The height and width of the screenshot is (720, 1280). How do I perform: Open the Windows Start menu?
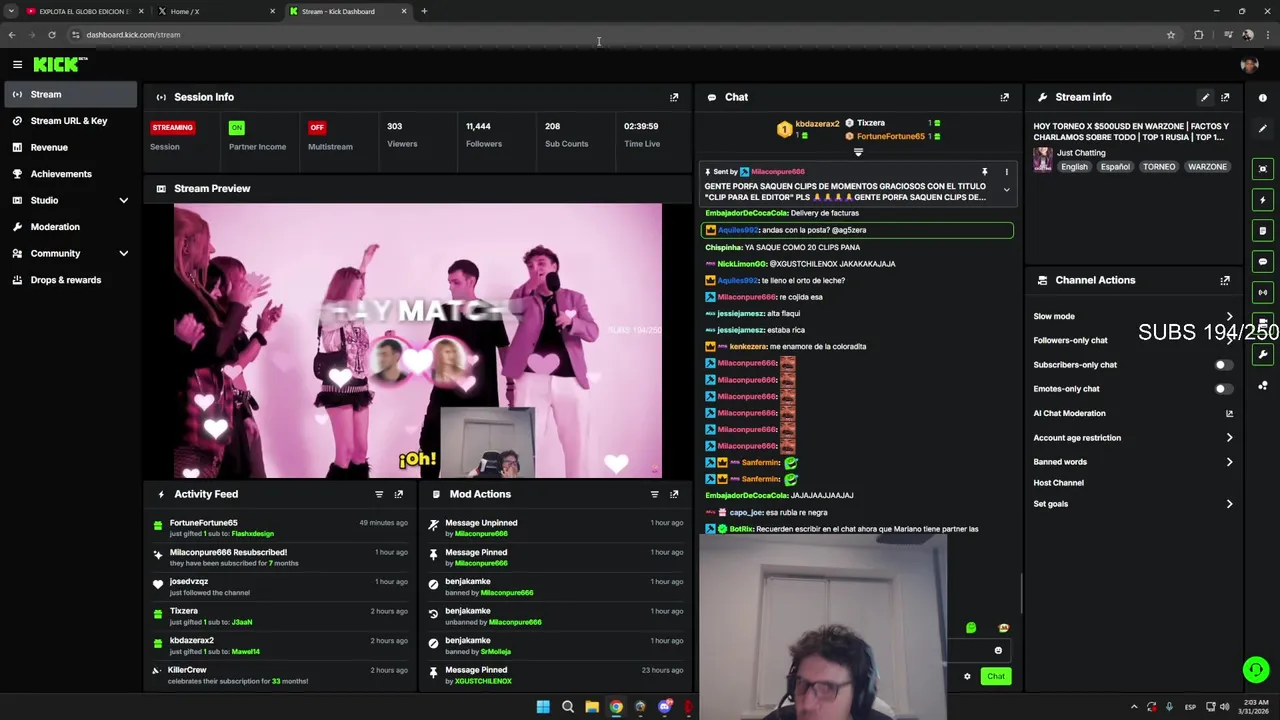click(x=543, y=707)
